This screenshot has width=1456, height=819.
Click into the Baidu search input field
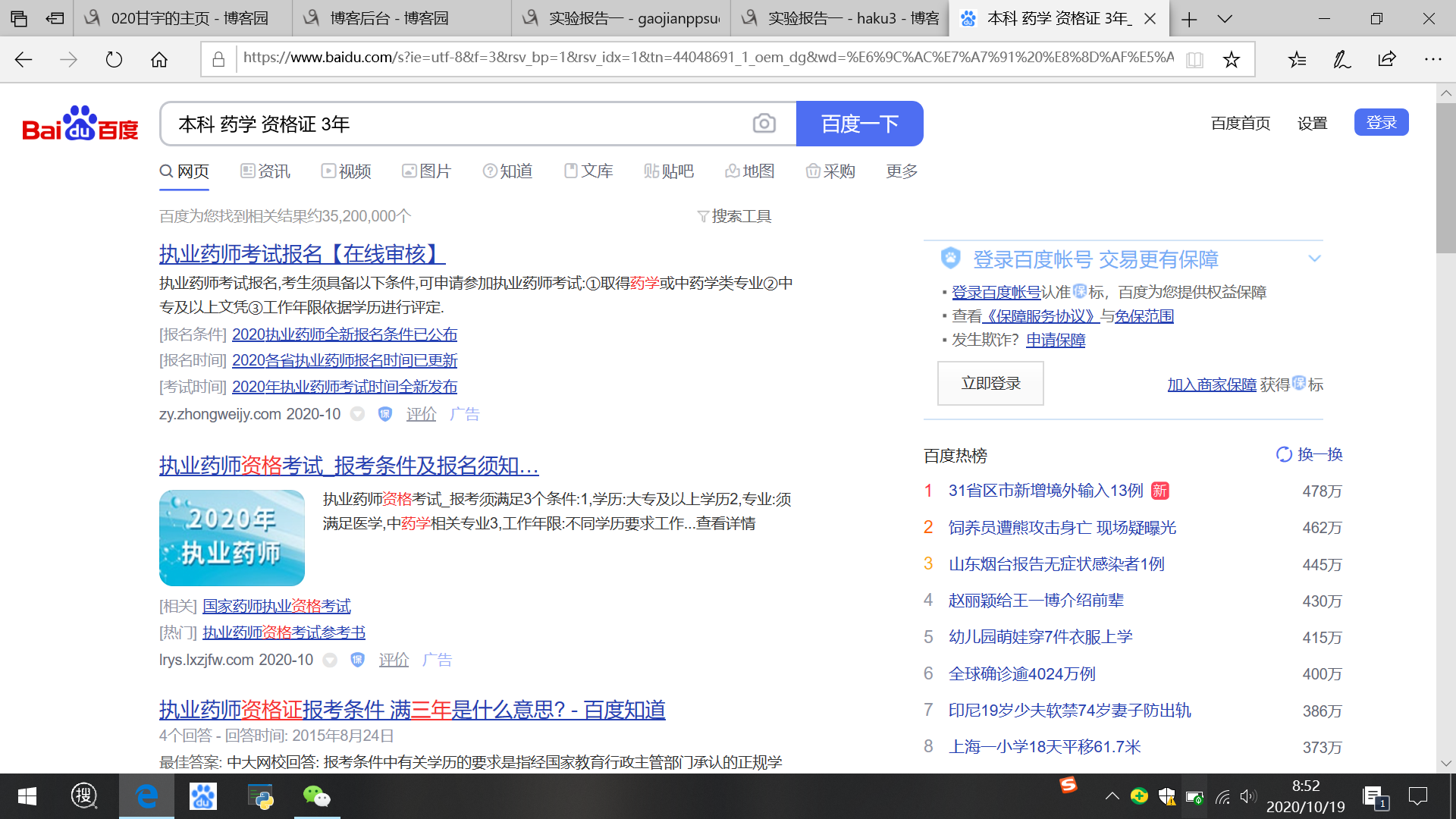click(455, 124)
